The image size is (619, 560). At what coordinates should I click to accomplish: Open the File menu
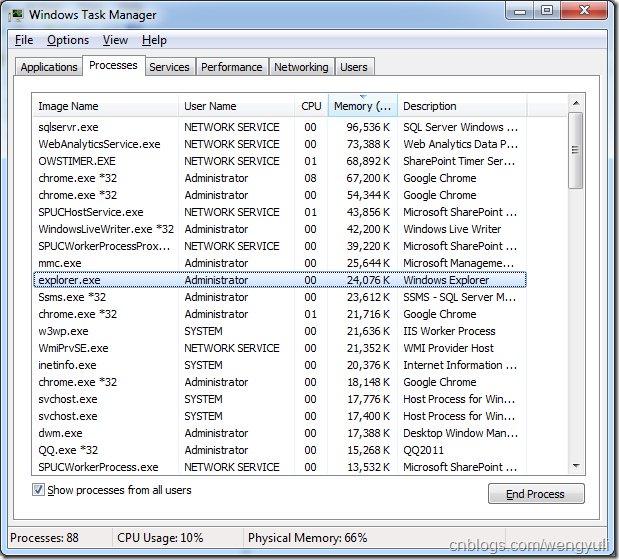pos(24,40)
